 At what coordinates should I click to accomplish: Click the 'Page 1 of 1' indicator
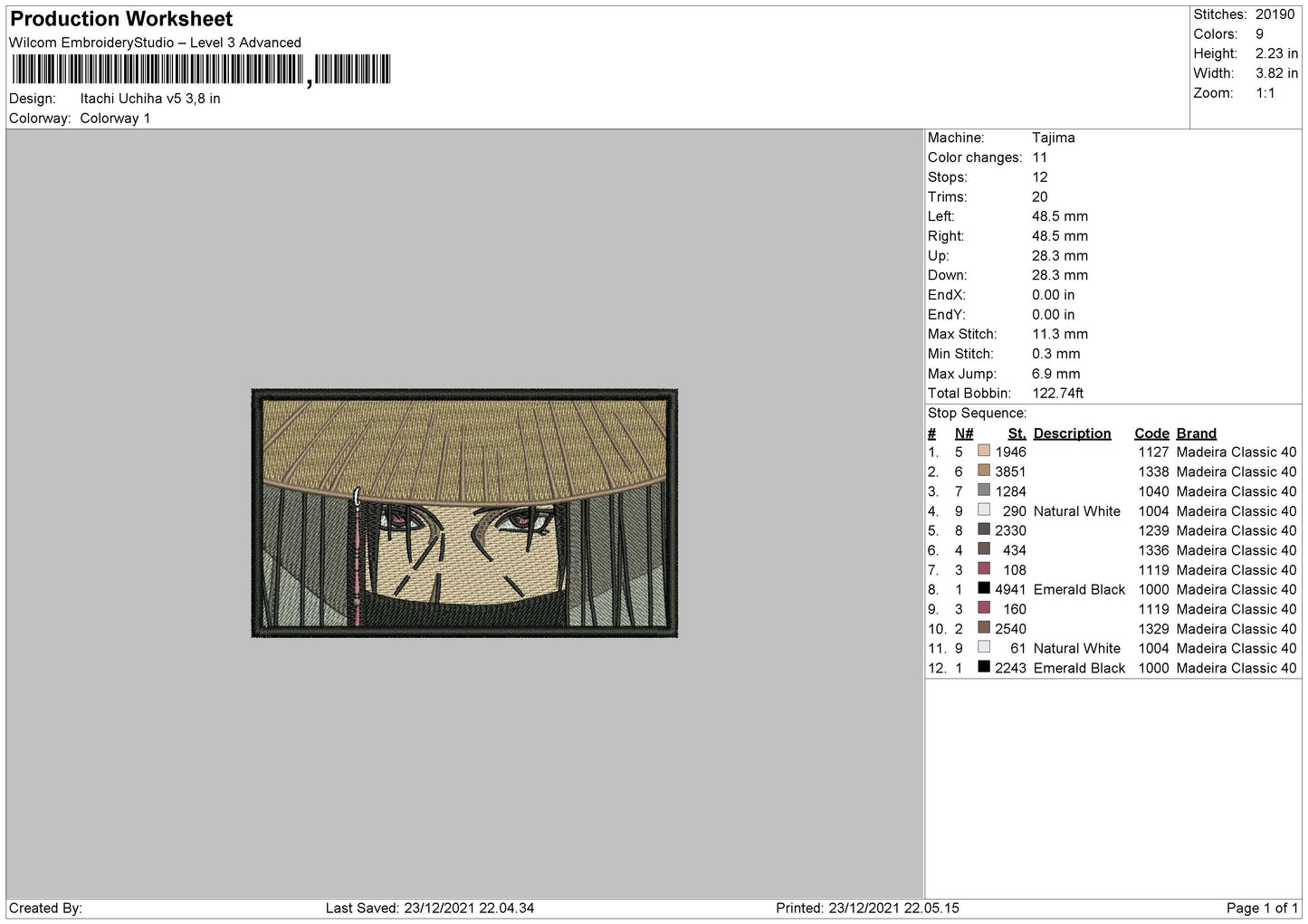(x=1262, y=908)
